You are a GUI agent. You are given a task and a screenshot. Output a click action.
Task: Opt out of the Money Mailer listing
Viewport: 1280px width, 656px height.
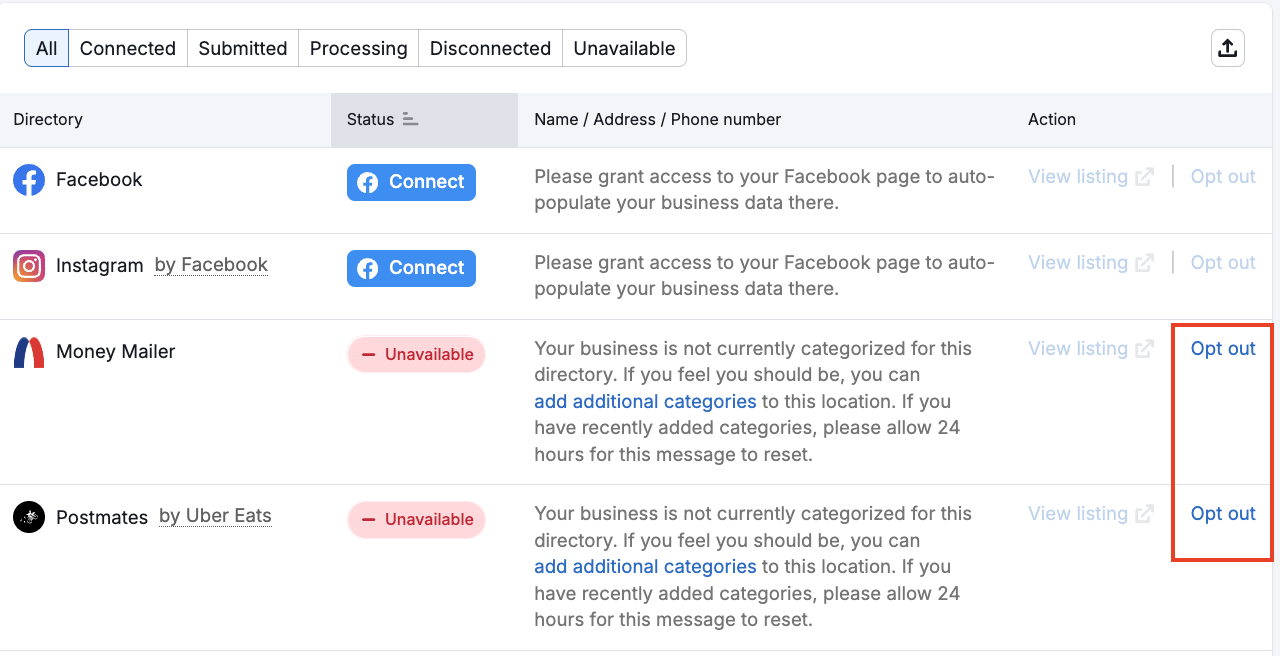pyautogui.click(x=1222, y=348)
